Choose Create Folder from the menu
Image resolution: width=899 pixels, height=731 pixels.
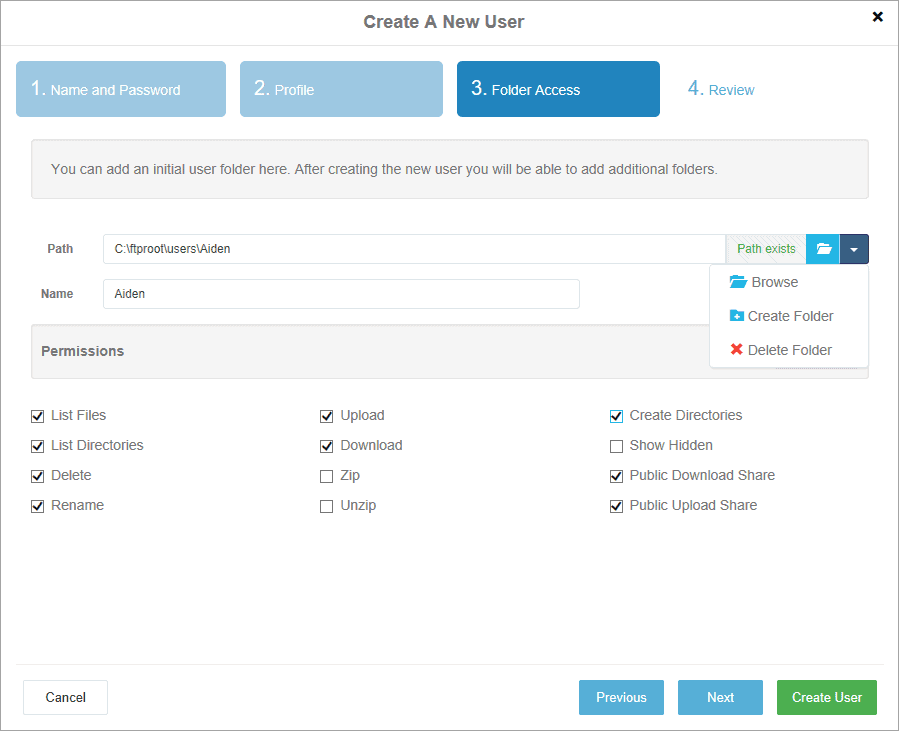(790, 316)
